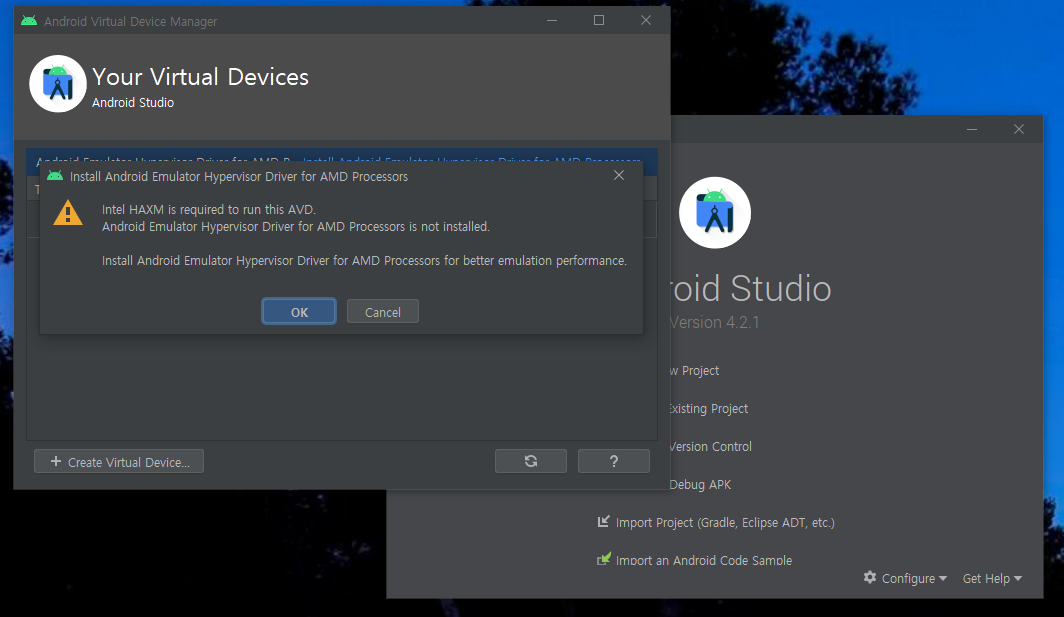1064x617 pixels.
Task: Click the Version 4.2.1 text
Action: pyautogui.click(x=715, y=322)
